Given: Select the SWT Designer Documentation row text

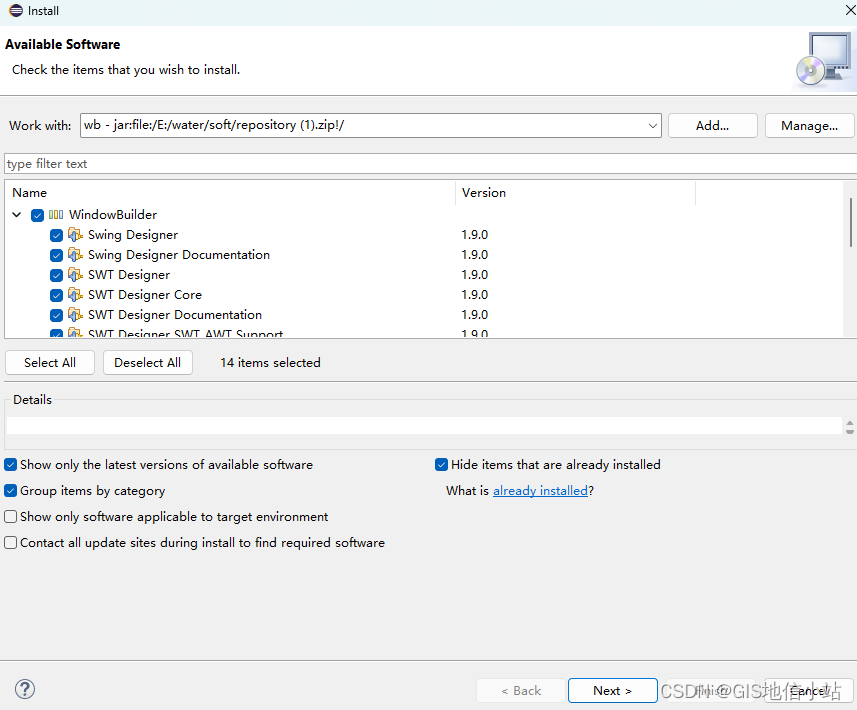Looking at the screenshot, I should 175,315.
